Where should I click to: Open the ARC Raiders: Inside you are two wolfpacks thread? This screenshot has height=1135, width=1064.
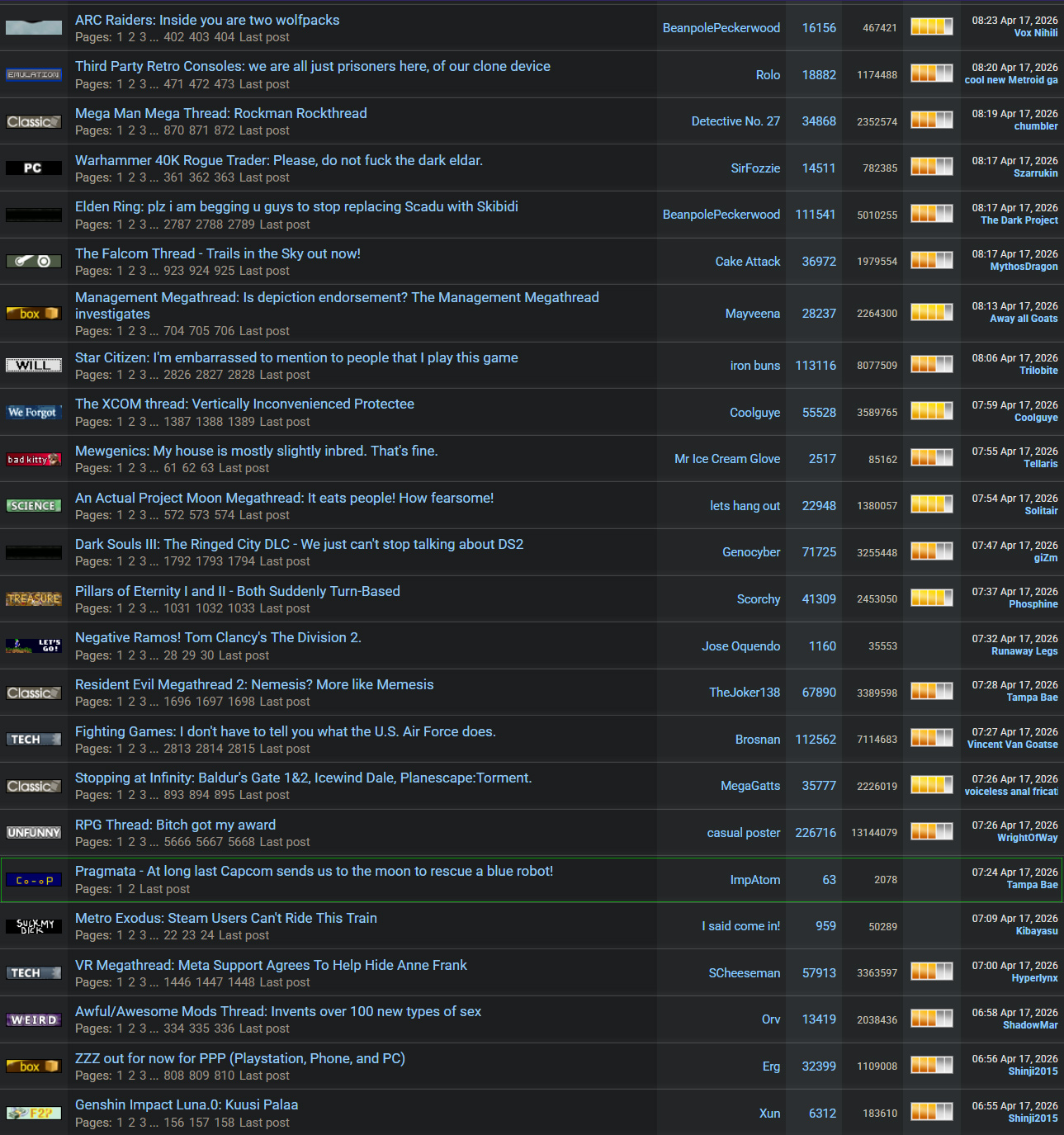pos(207,20)
